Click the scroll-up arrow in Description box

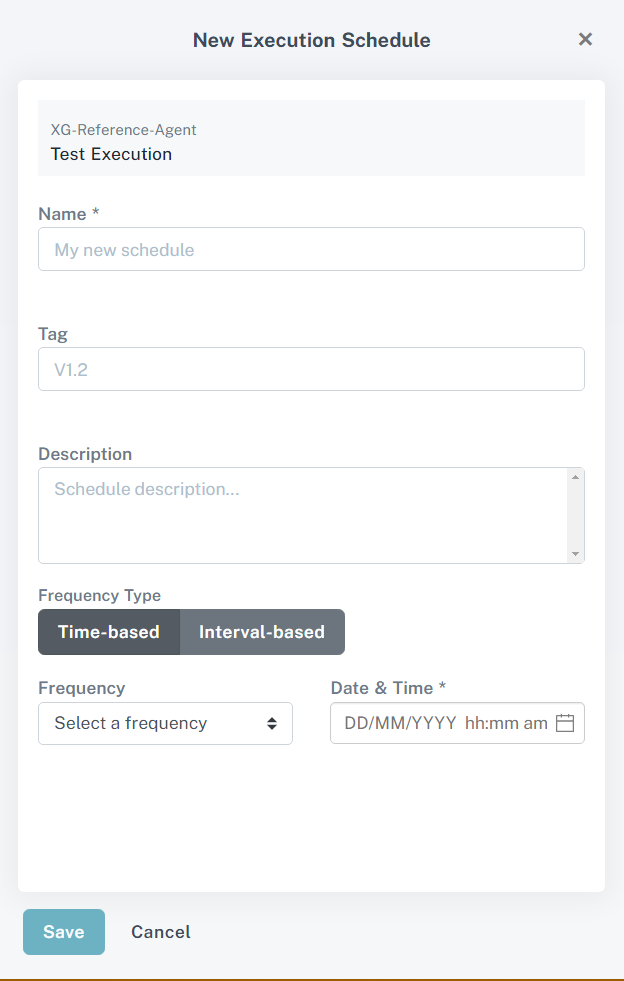pos(577,476)
